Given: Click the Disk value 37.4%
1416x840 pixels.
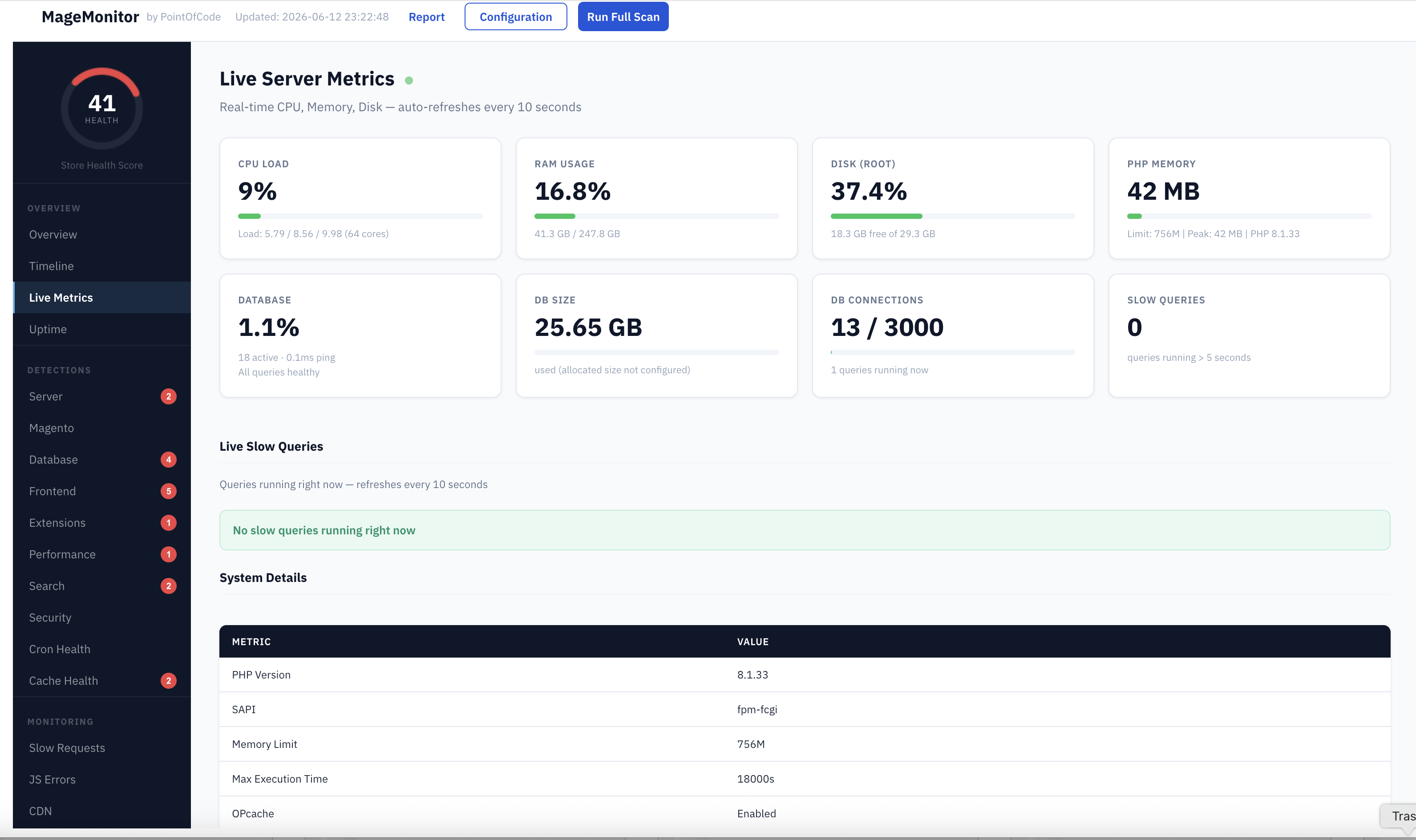Looking at the screenshot, I should click(x=869, y=191).
